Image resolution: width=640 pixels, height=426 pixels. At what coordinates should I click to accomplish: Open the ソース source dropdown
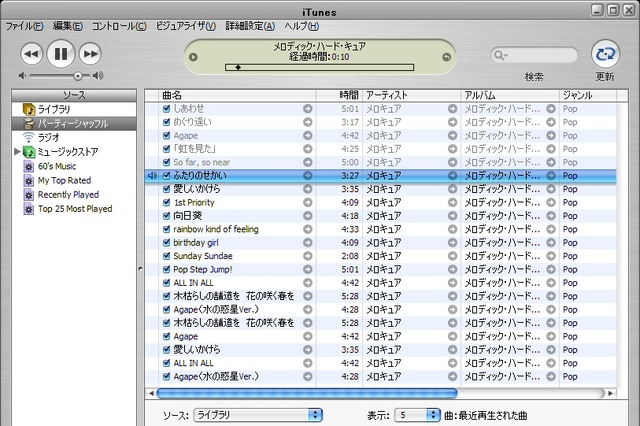tap(258, 415)
